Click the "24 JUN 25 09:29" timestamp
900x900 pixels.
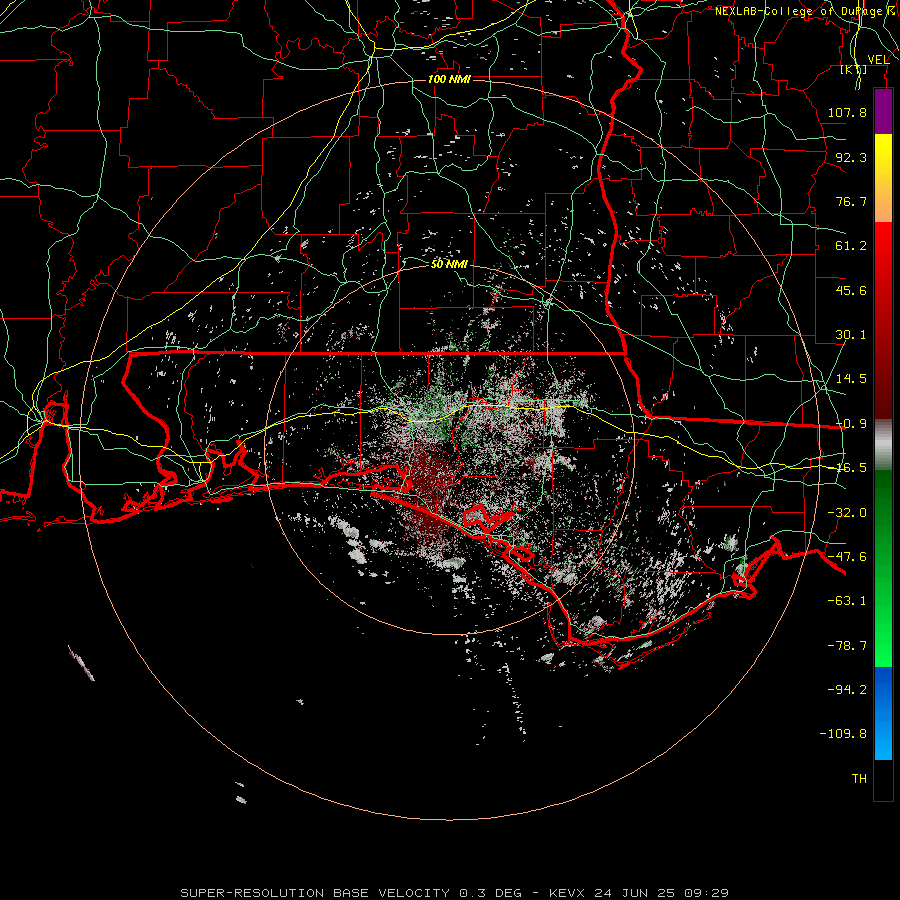[x=662, y=893]
